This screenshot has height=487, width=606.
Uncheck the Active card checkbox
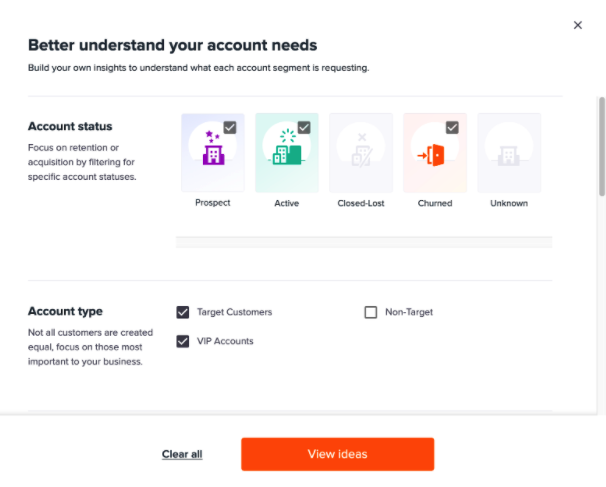coord(304,127)
